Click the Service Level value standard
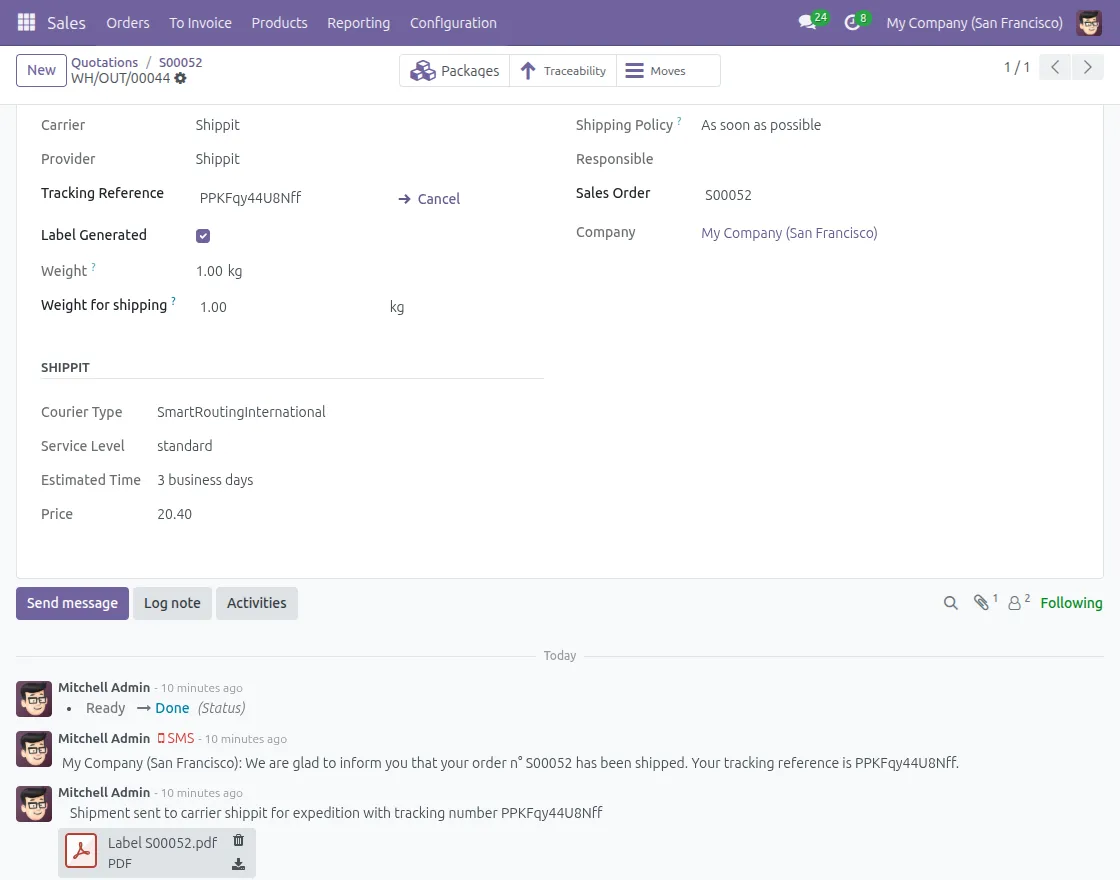This screenshot has height=880, width=1120. point(184,446)
